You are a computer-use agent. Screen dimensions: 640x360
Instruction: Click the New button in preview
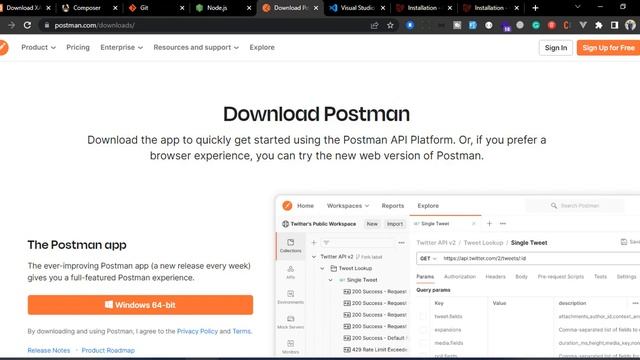(x=372, y=224)
